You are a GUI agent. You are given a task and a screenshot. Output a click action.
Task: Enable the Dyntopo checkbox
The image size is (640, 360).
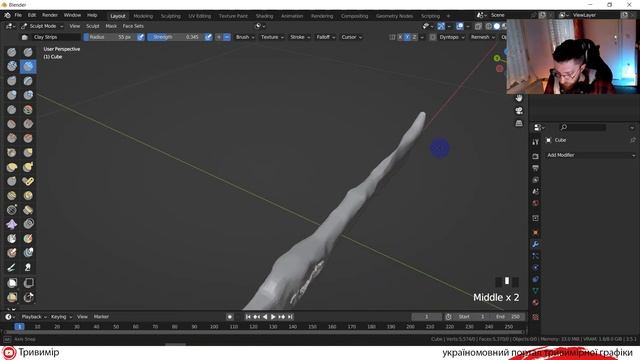pos(433,37)
